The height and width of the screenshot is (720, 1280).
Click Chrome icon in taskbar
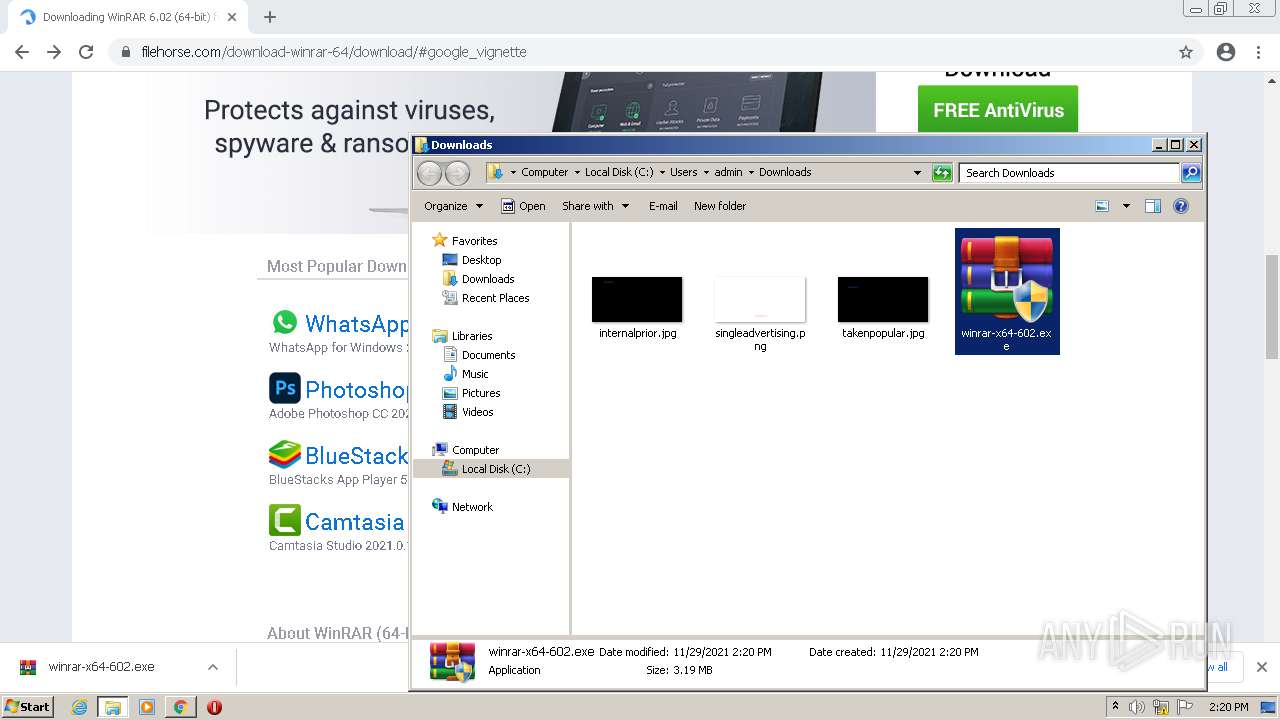coord(181,707)
